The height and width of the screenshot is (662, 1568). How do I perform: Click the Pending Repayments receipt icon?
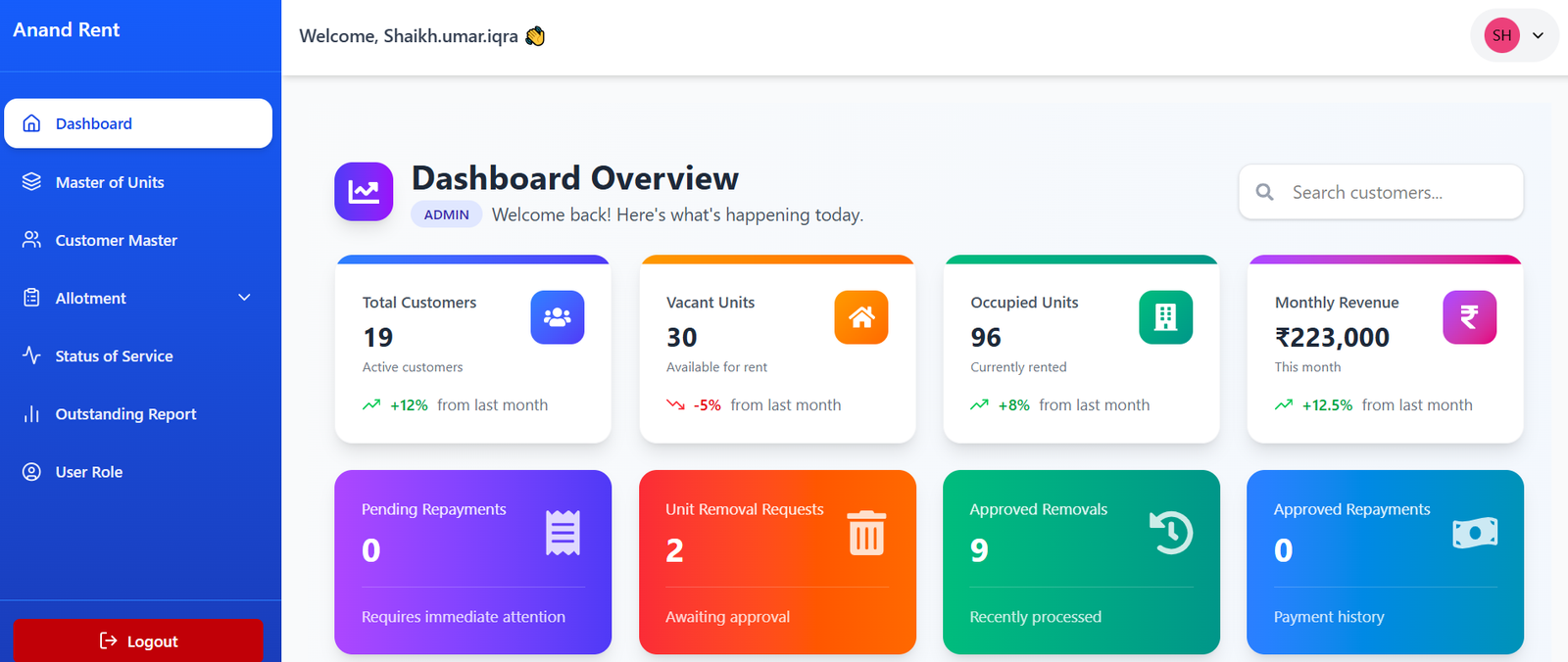[563, 534]
